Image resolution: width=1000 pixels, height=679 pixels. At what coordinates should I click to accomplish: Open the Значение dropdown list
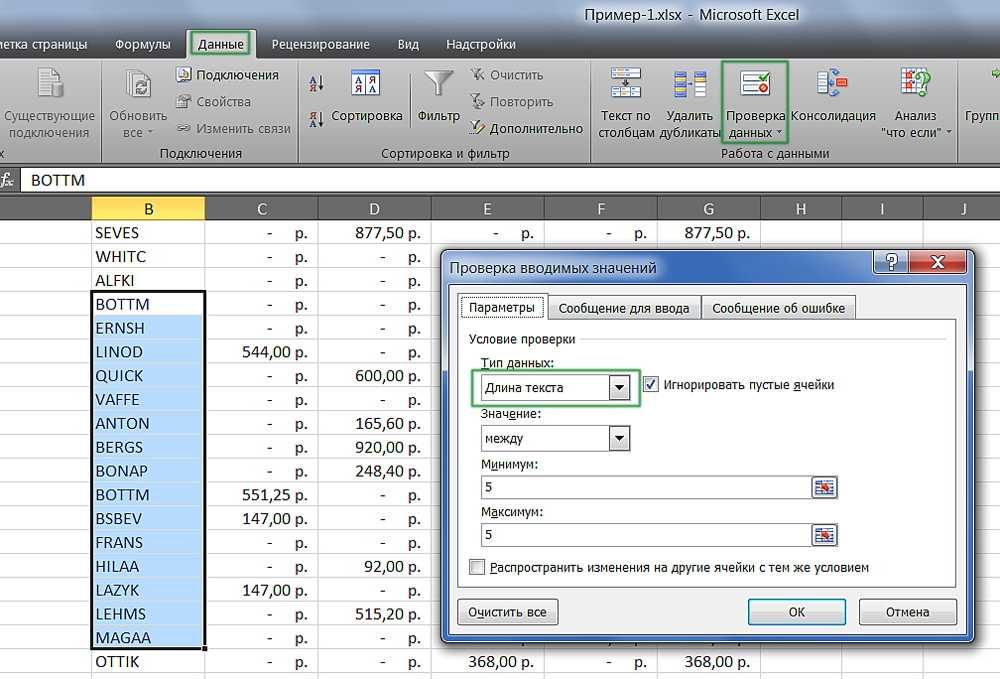pos(619,439)
